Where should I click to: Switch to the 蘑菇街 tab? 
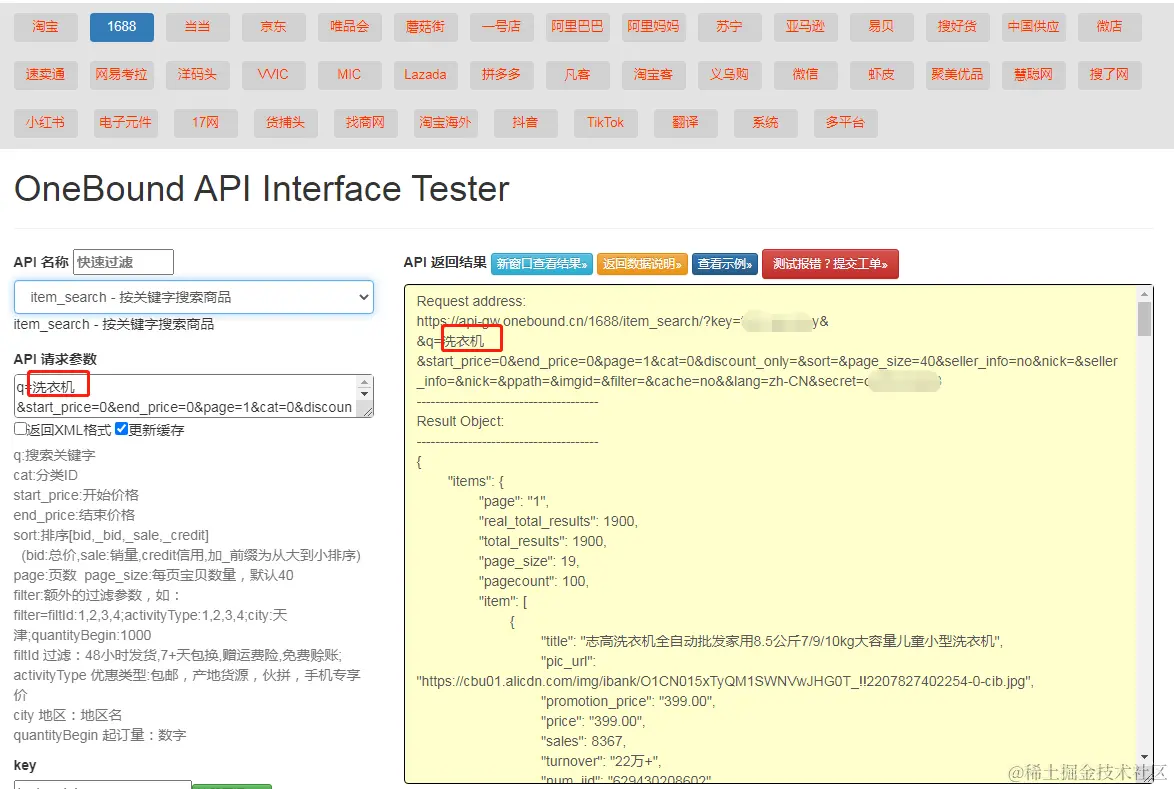(x=425, y=27)
